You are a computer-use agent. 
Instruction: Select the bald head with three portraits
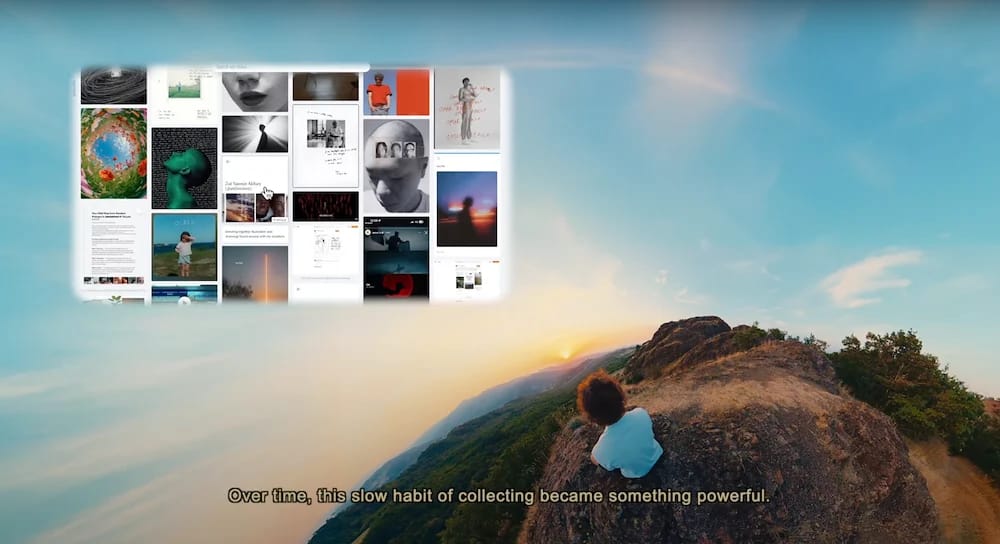pyautogui.click(x=396, y=165)
